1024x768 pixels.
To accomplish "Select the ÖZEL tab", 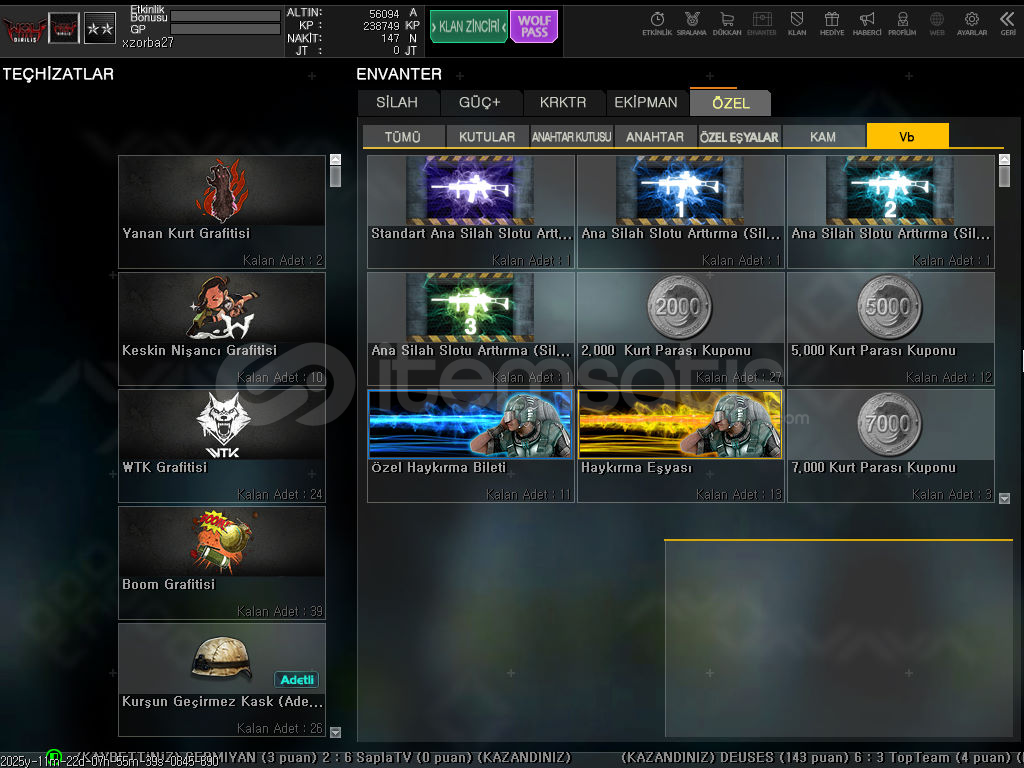I will click(x=730, y=103).
